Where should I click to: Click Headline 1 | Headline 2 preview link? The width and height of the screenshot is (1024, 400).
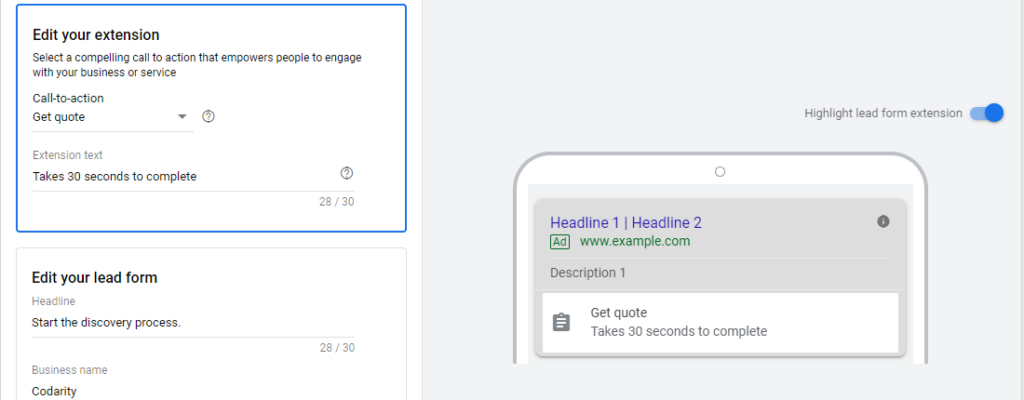pyautogui.click(x=626, y=223)
